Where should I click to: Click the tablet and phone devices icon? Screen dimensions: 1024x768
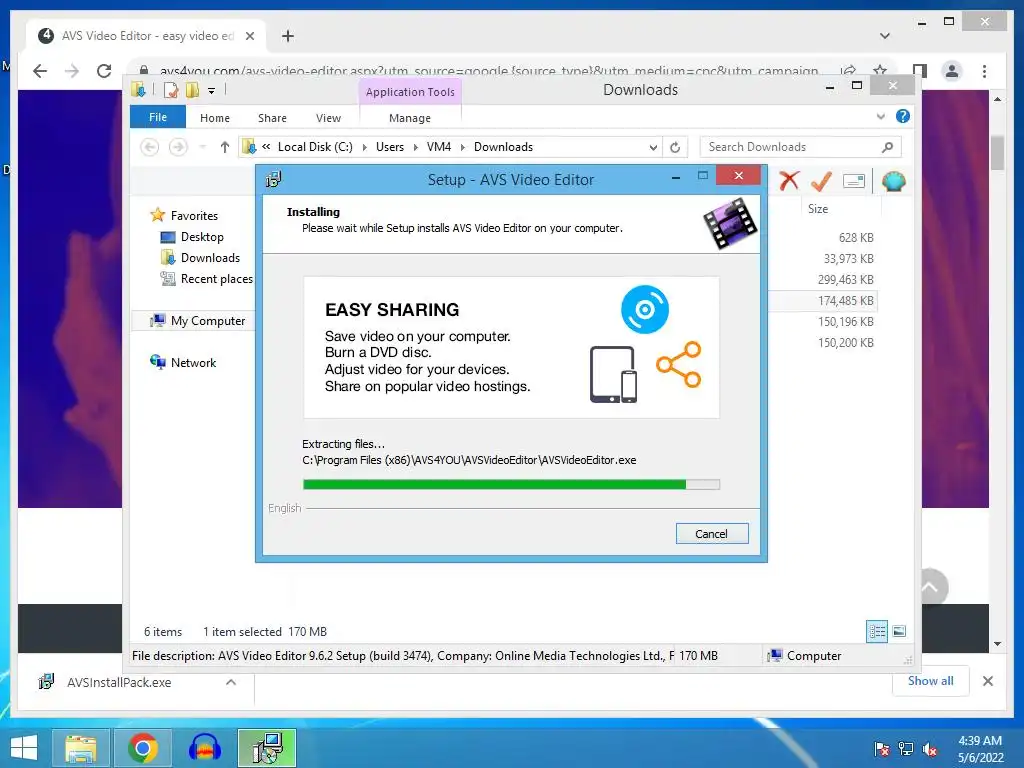pos(613,374)
